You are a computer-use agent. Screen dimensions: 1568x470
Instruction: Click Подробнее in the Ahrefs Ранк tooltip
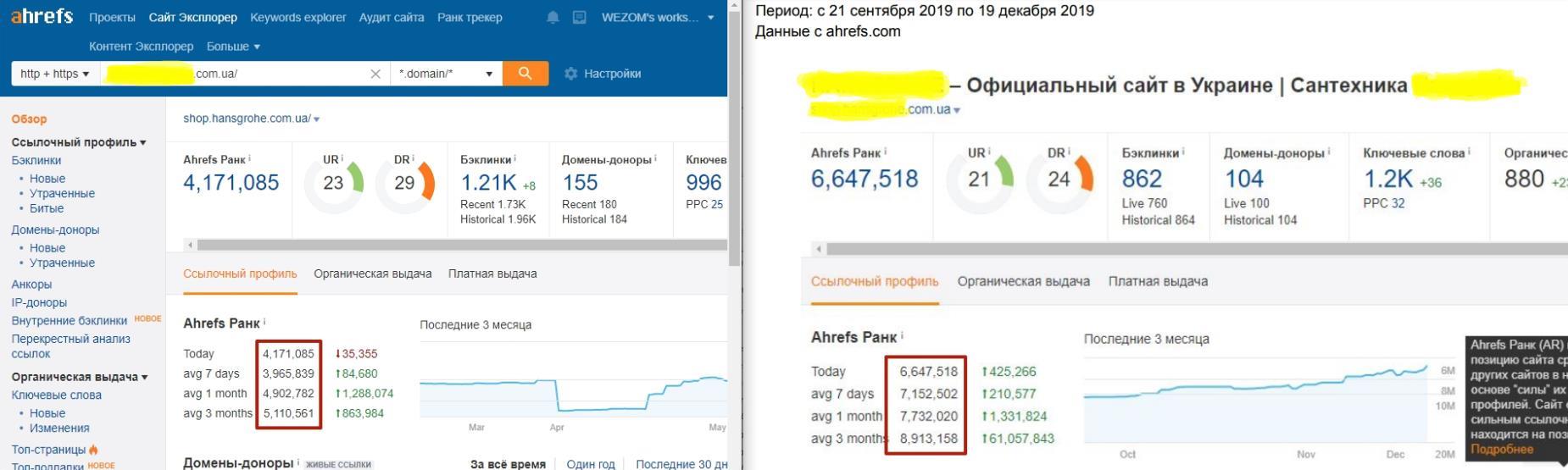tap(1502, 449)
